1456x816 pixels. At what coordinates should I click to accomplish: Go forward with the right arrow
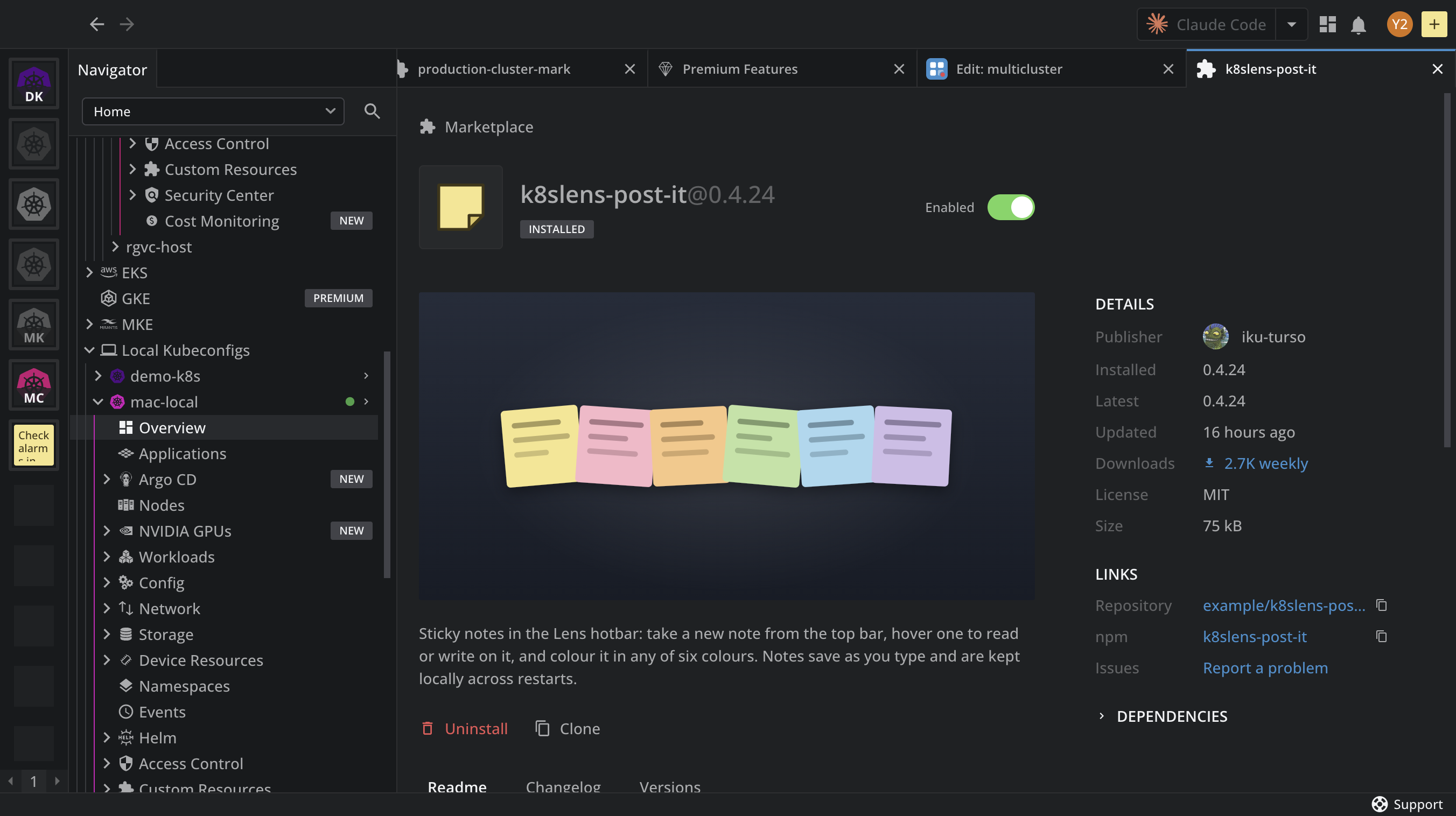click(x=127, y=24)
